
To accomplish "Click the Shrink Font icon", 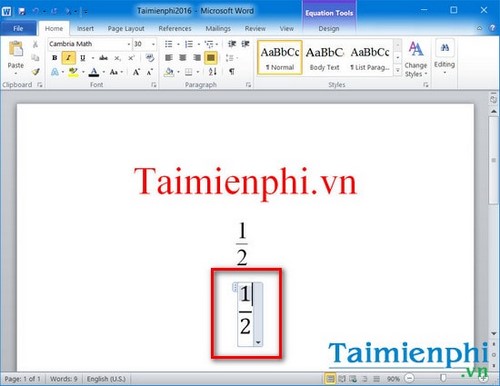I will point(150,72).
